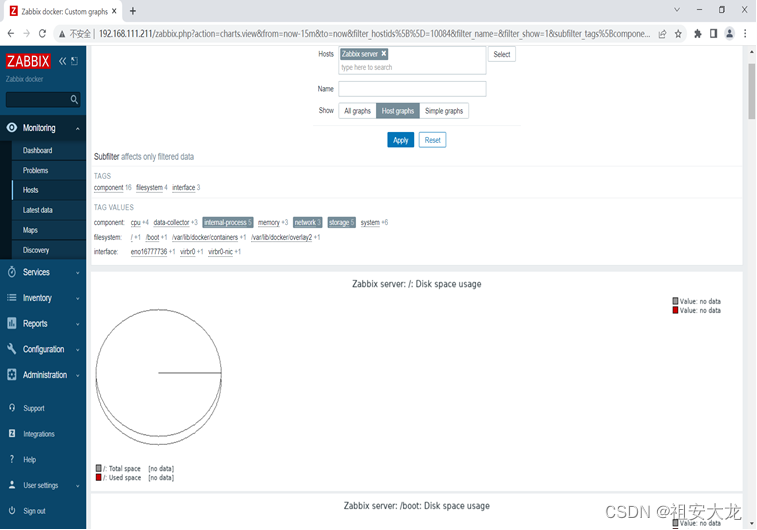Toggle the data-collector tag filter
Screen dimensions: 757x530
tap(171, 222)
